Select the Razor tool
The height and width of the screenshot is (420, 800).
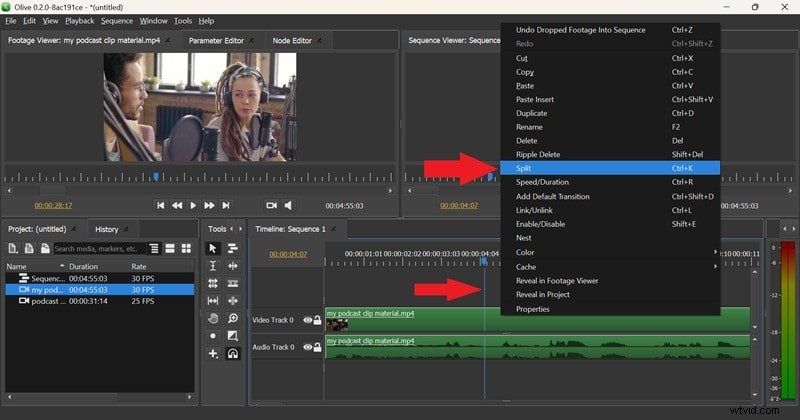click(x=233, y=283)
